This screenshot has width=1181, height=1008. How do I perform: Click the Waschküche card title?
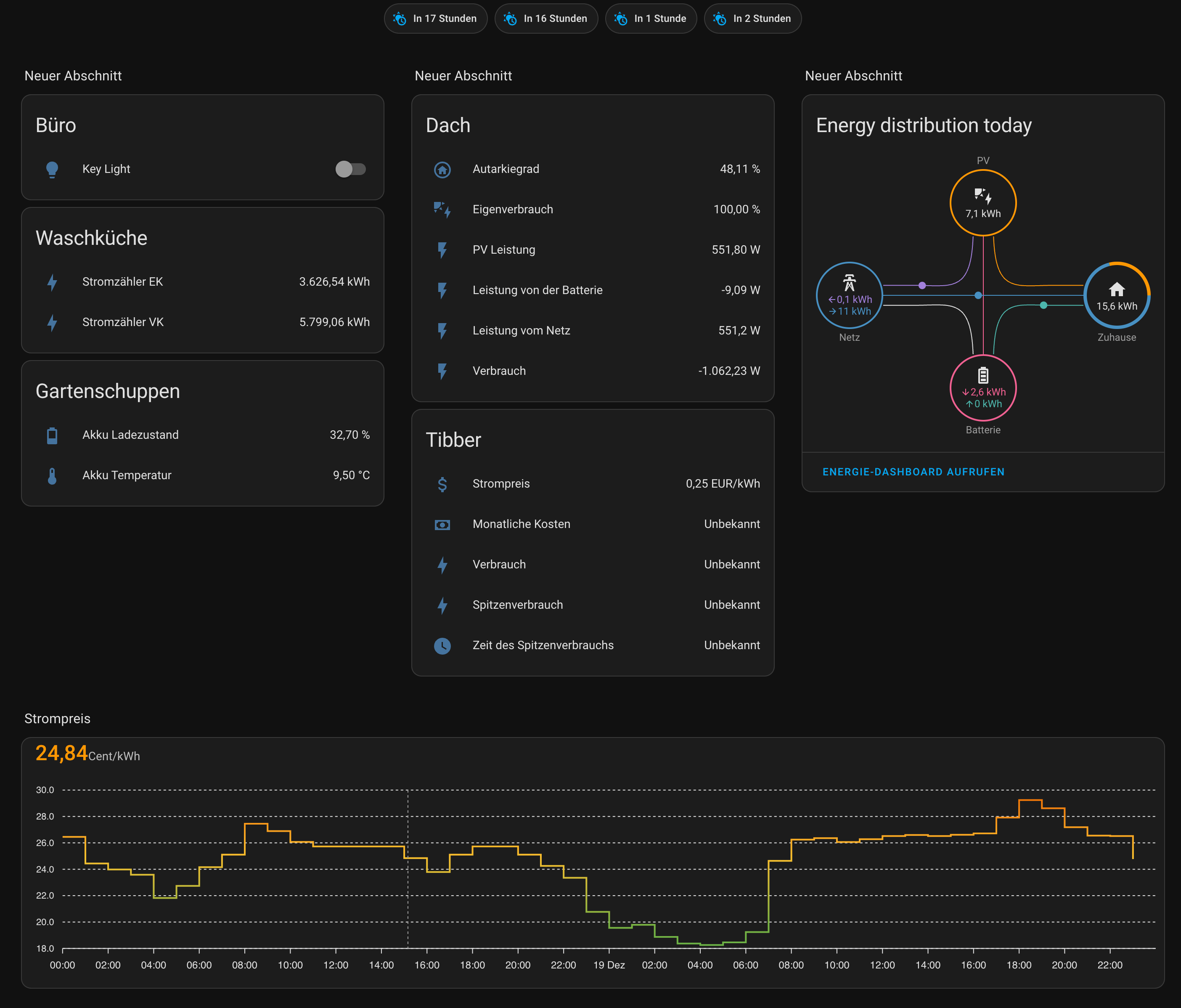pos(91,238)
